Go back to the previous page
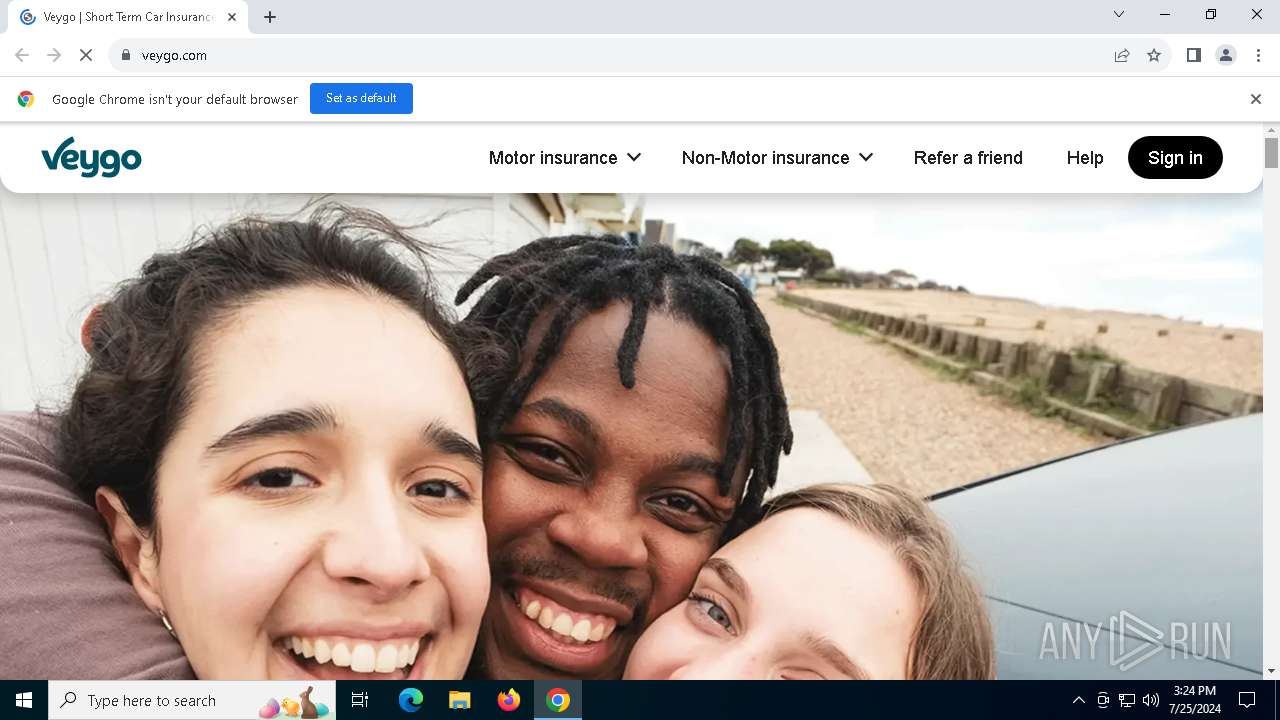The image size is (1280, 720). coord(22,55)
